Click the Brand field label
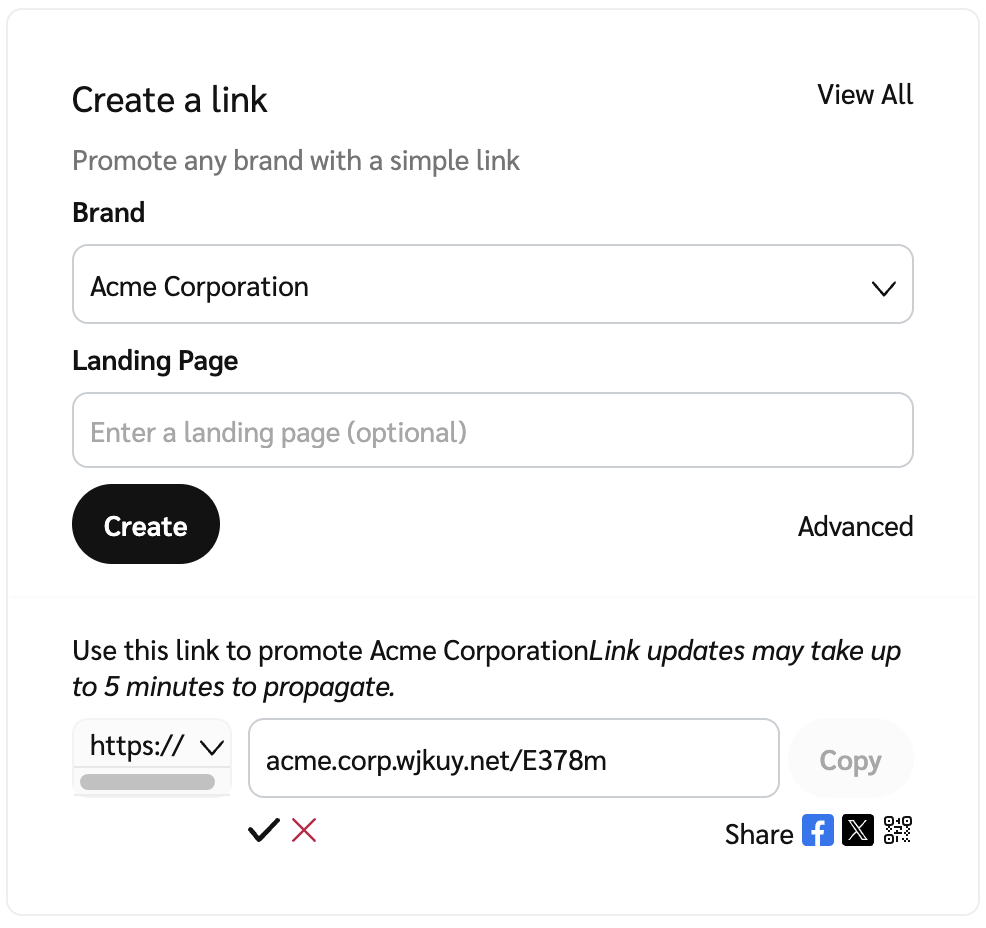 109,213
